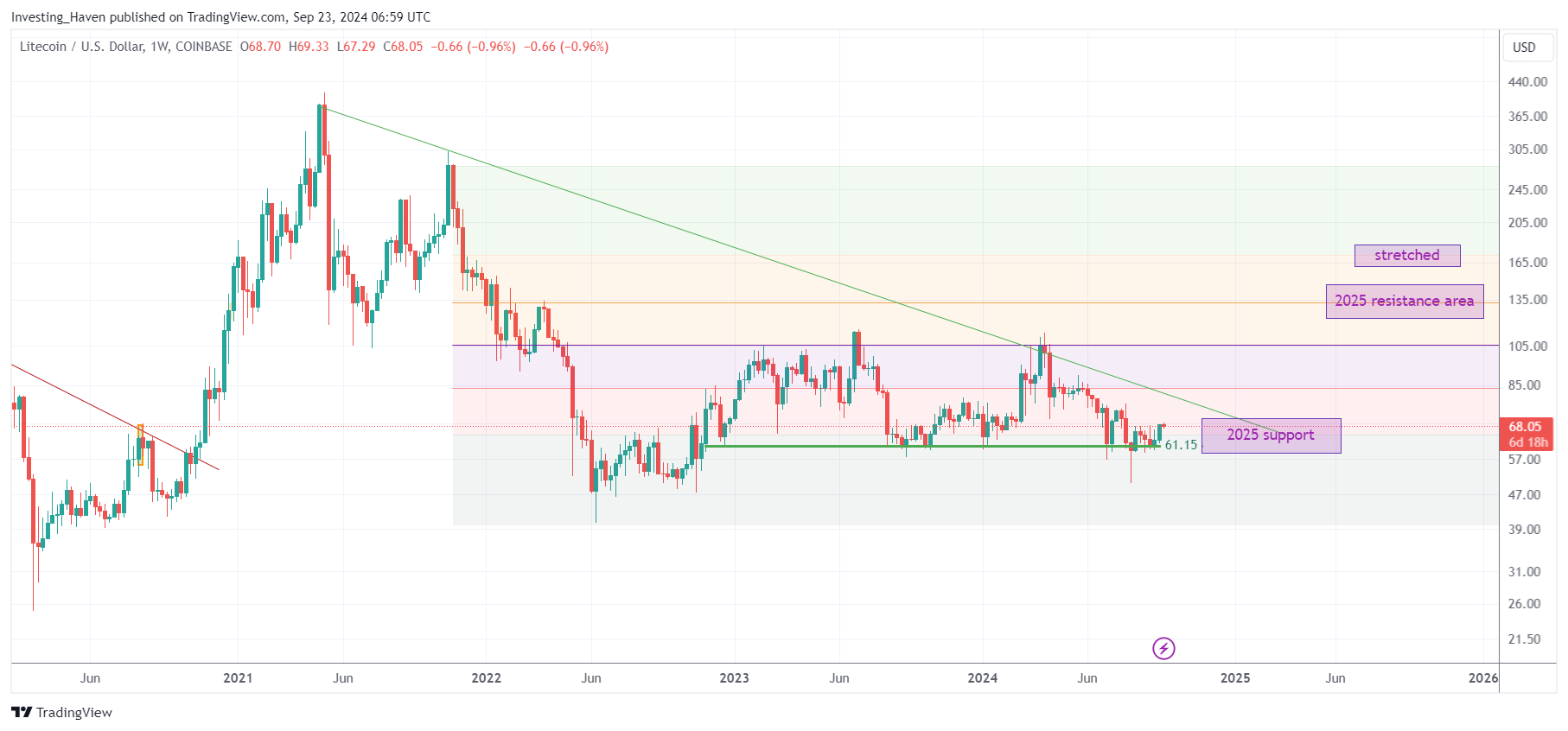Click the 165.00 price axis label
The height and width of the screenshot is (731, 1568).
(x=1527, y=263)
